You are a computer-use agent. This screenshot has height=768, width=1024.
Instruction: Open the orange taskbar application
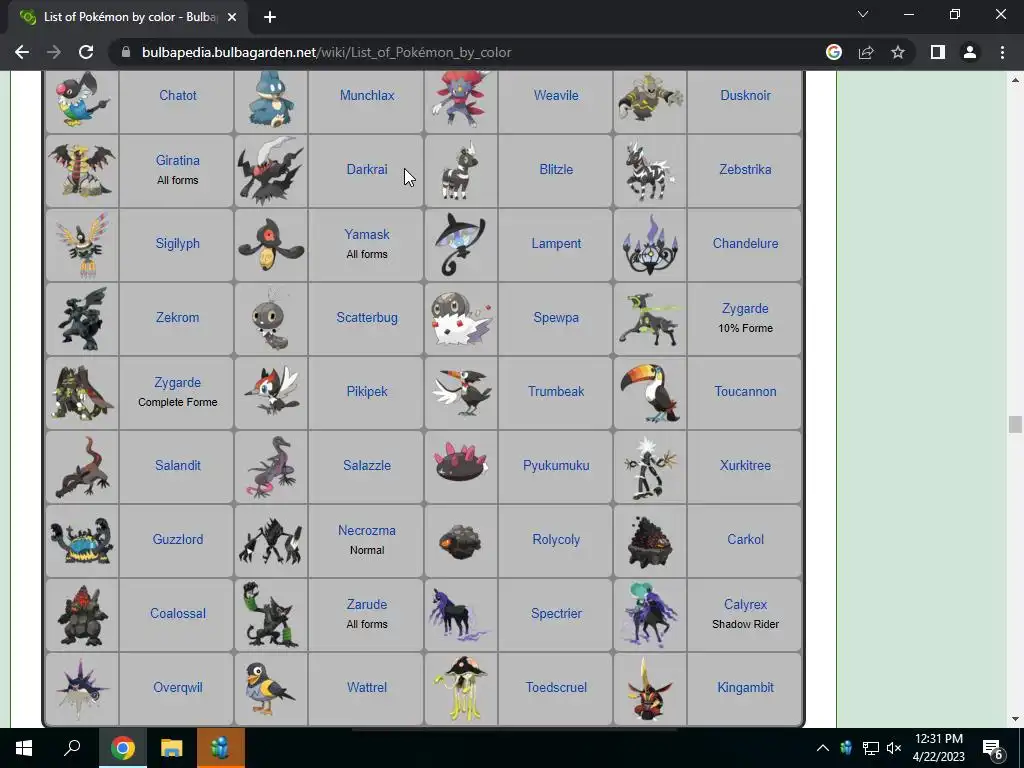[221, 748]
